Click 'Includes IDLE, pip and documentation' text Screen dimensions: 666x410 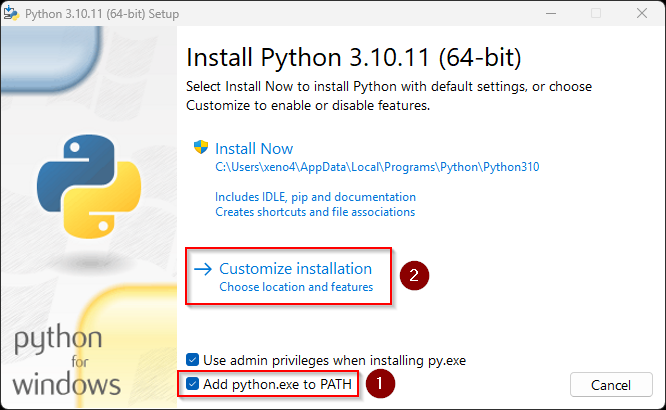click(315, 197)
